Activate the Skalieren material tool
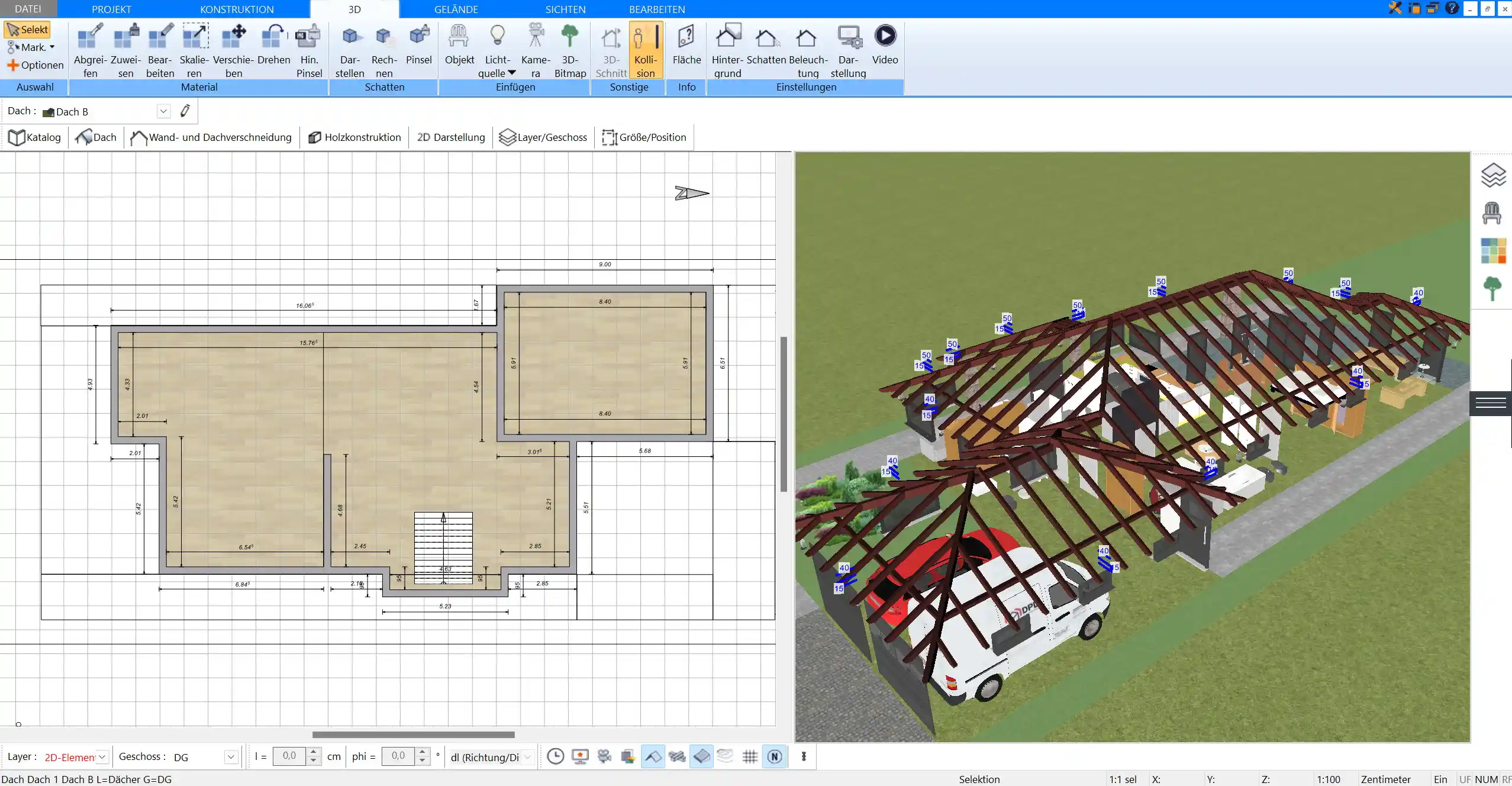 (195, 50)
